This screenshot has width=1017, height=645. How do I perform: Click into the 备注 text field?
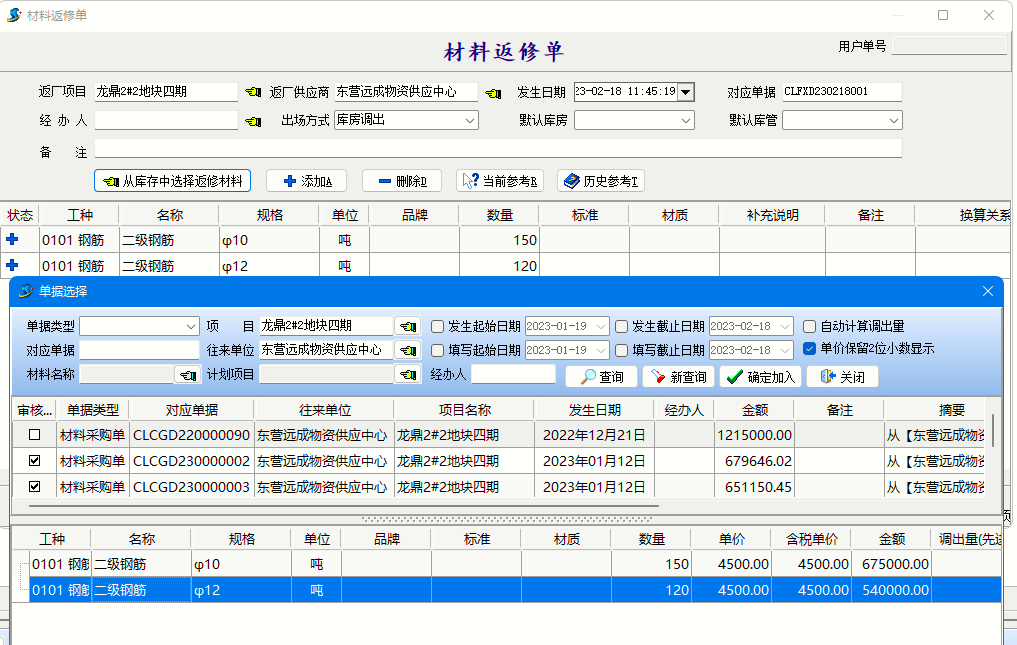coord(498,149)
